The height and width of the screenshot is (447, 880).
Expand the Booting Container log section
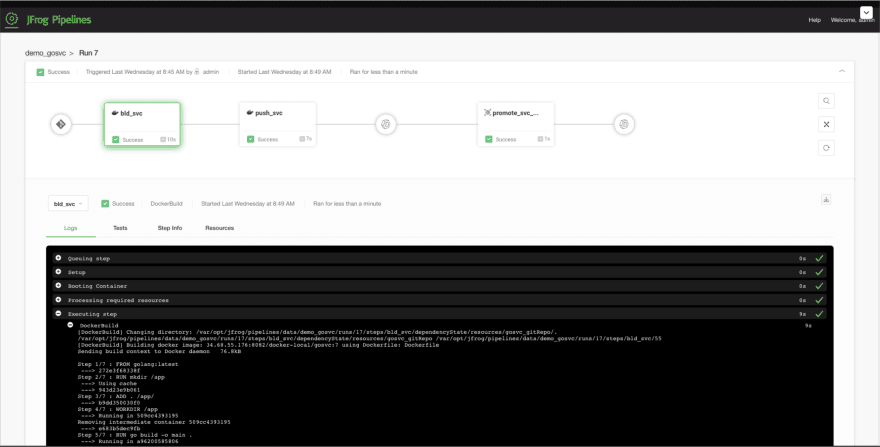click(x=58, y=286)
